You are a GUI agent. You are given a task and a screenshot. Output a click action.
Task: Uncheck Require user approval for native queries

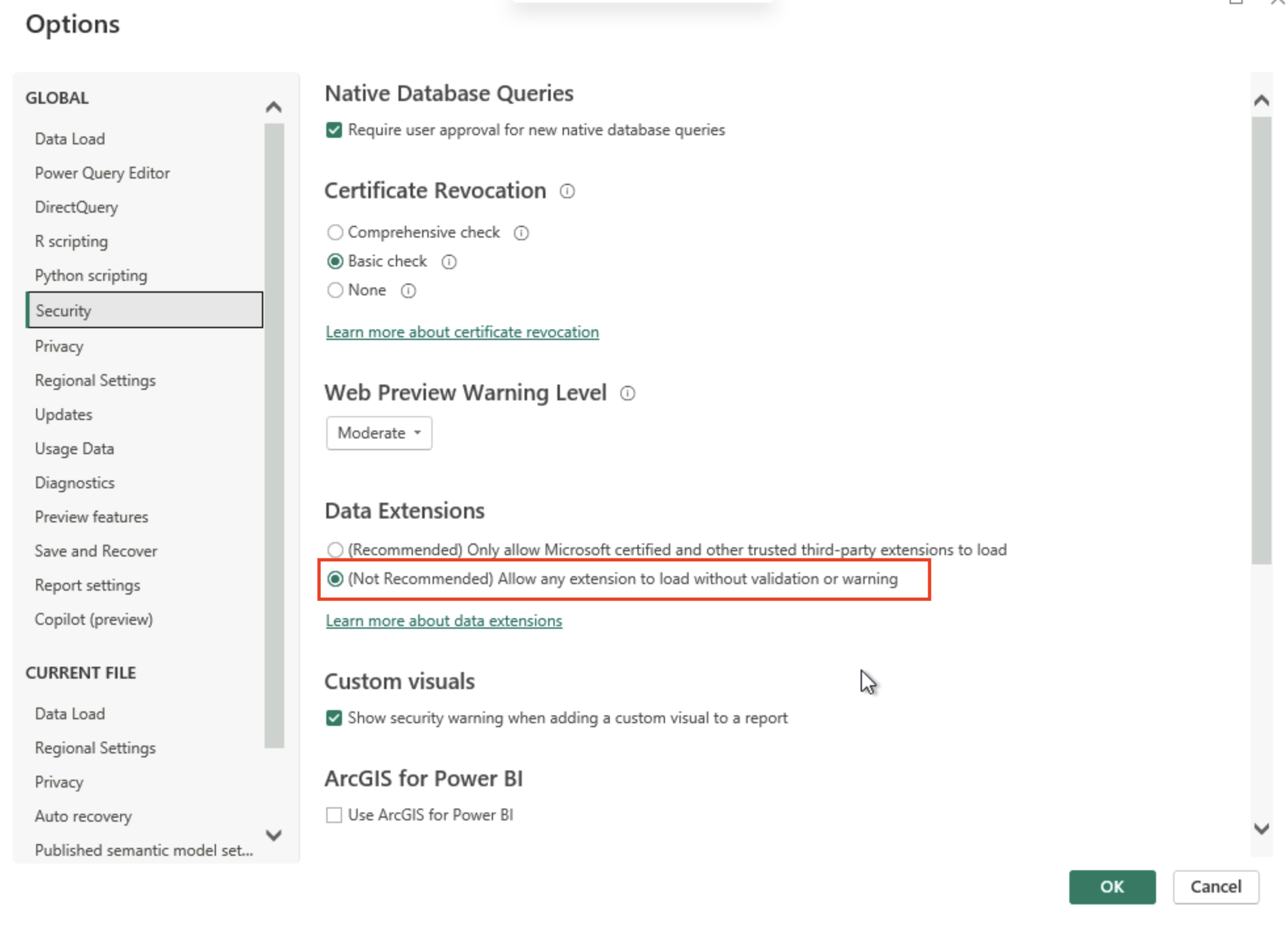334,130
